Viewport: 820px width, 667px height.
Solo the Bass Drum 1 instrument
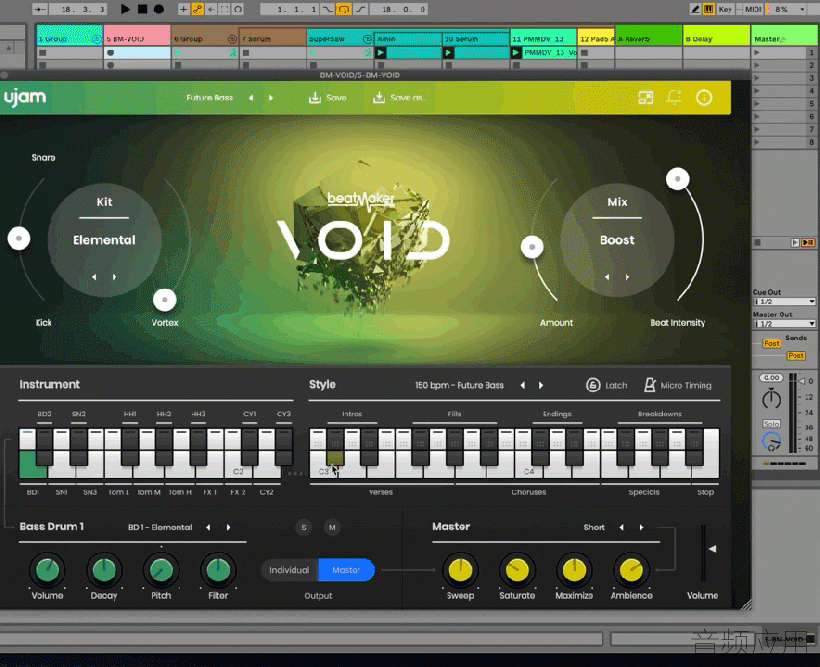coord(304,527)
